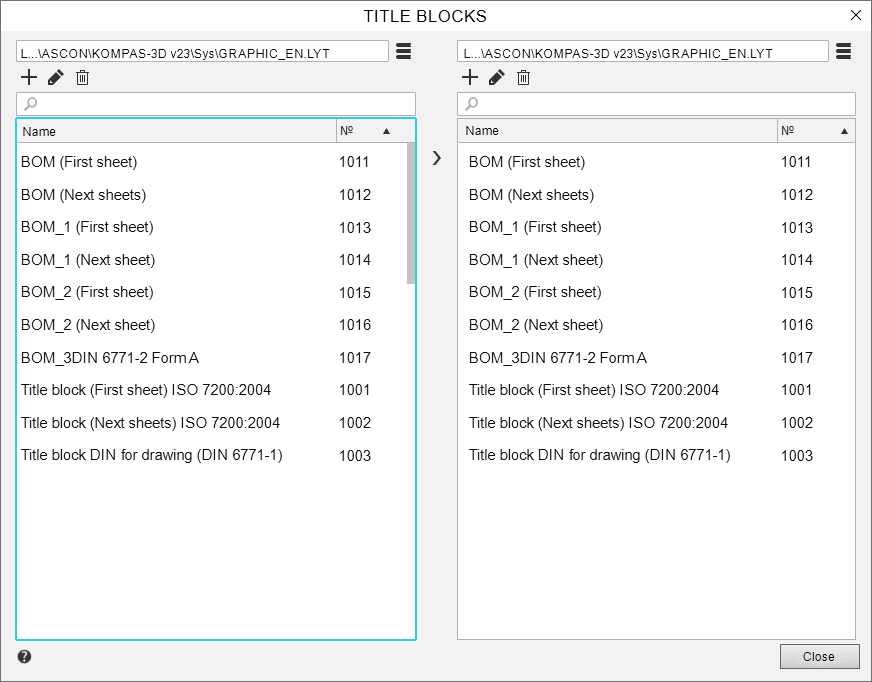872x682 pixels.
Task: Open help via the question mark icon
Action: pyautogui.click(x=24, y=657)
